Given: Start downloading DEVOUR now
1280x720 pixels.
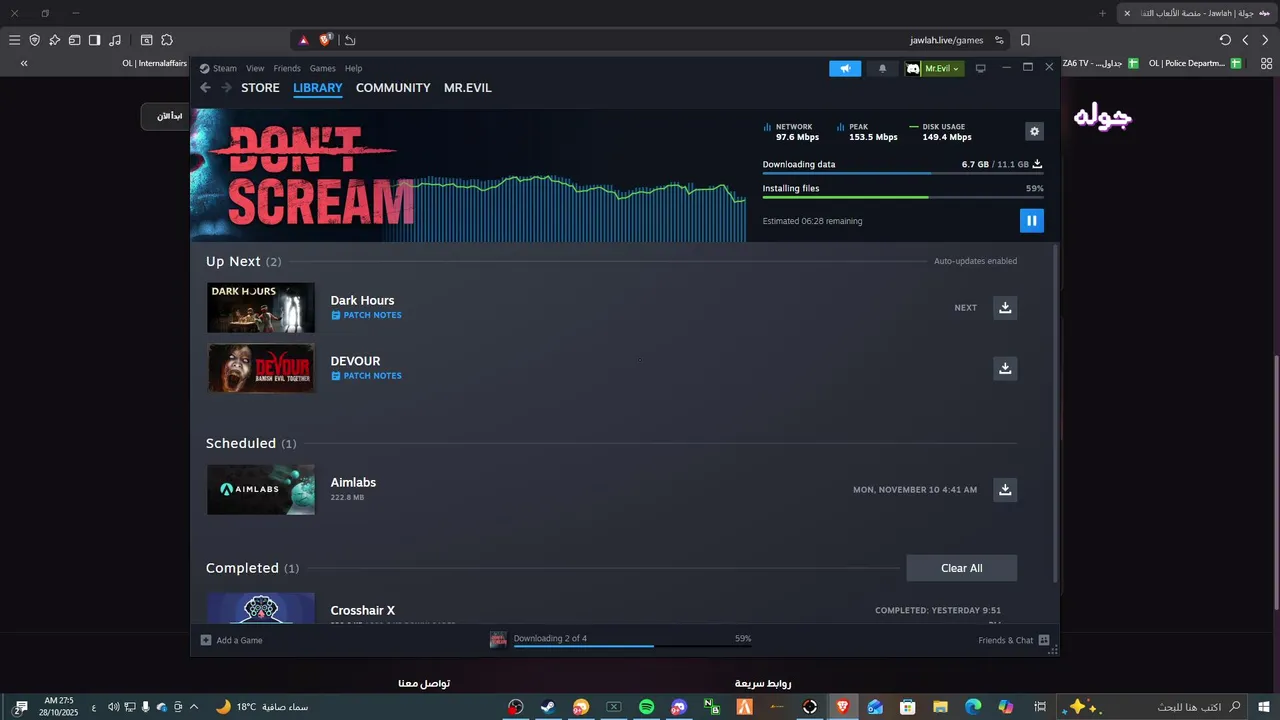Looking at the screenshot, I should 1005,368.
